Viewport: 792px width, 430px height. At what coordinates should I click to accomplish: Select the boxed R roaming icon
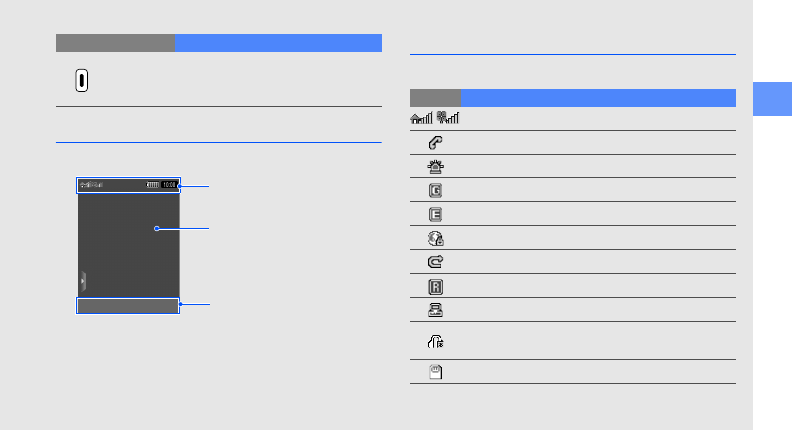point(436,287)
